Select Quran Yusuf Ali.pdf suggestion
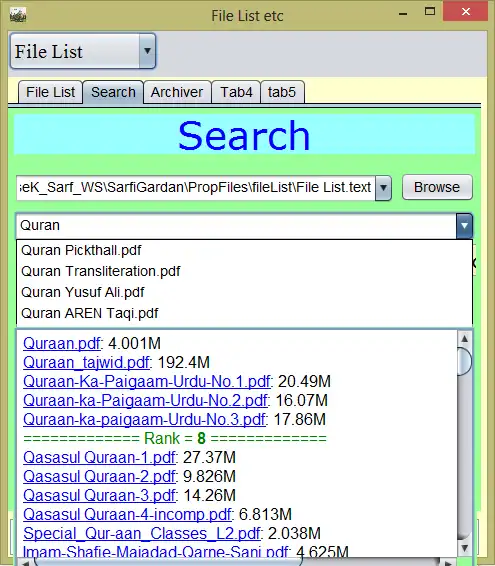 click(x=244, y=292)
